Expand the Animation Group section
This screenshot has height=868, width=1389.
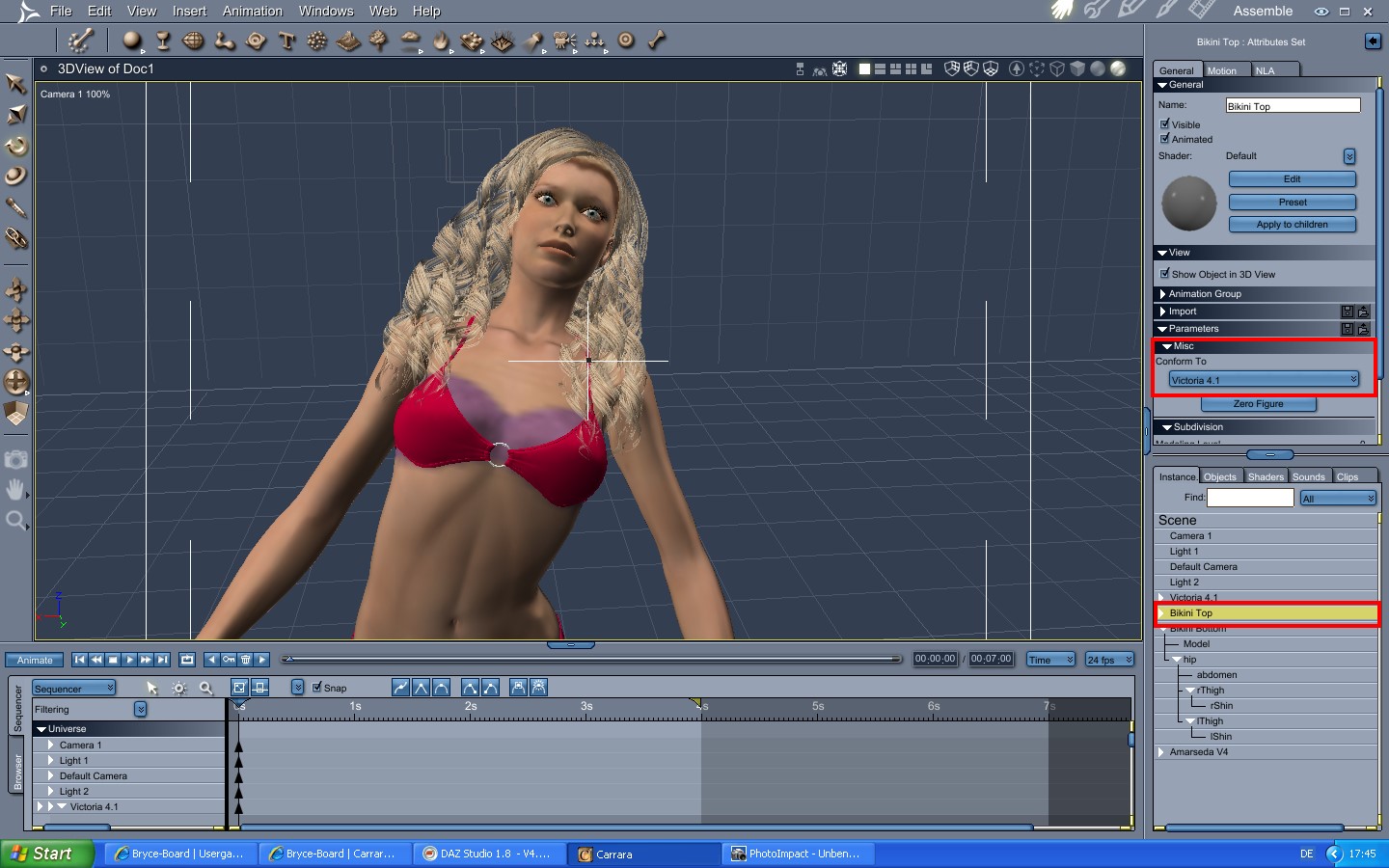coord(1205,294)
